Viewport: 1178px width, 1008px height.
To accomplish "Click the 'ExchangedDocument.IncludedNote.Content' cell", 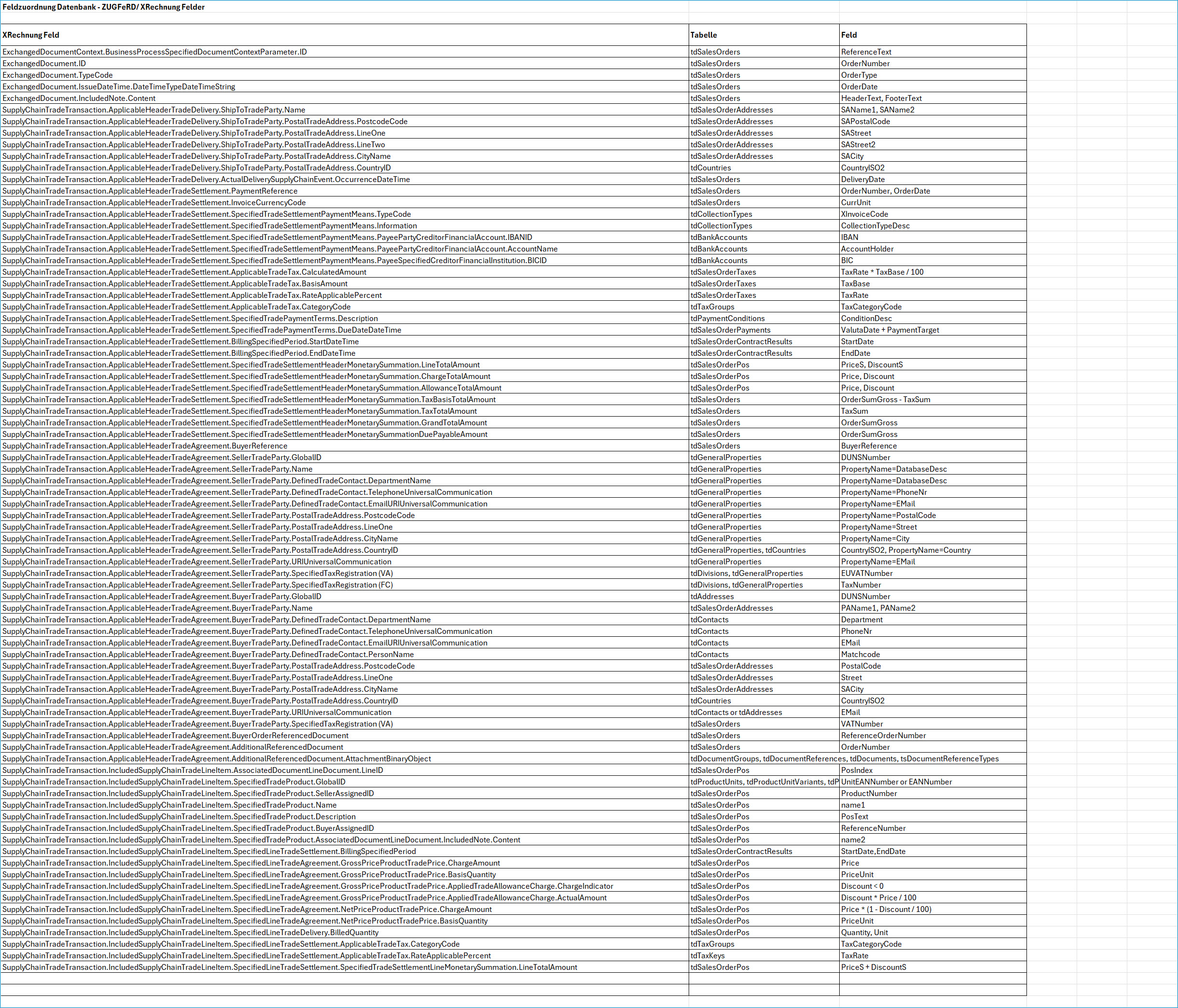I will [x=345, y=98].
